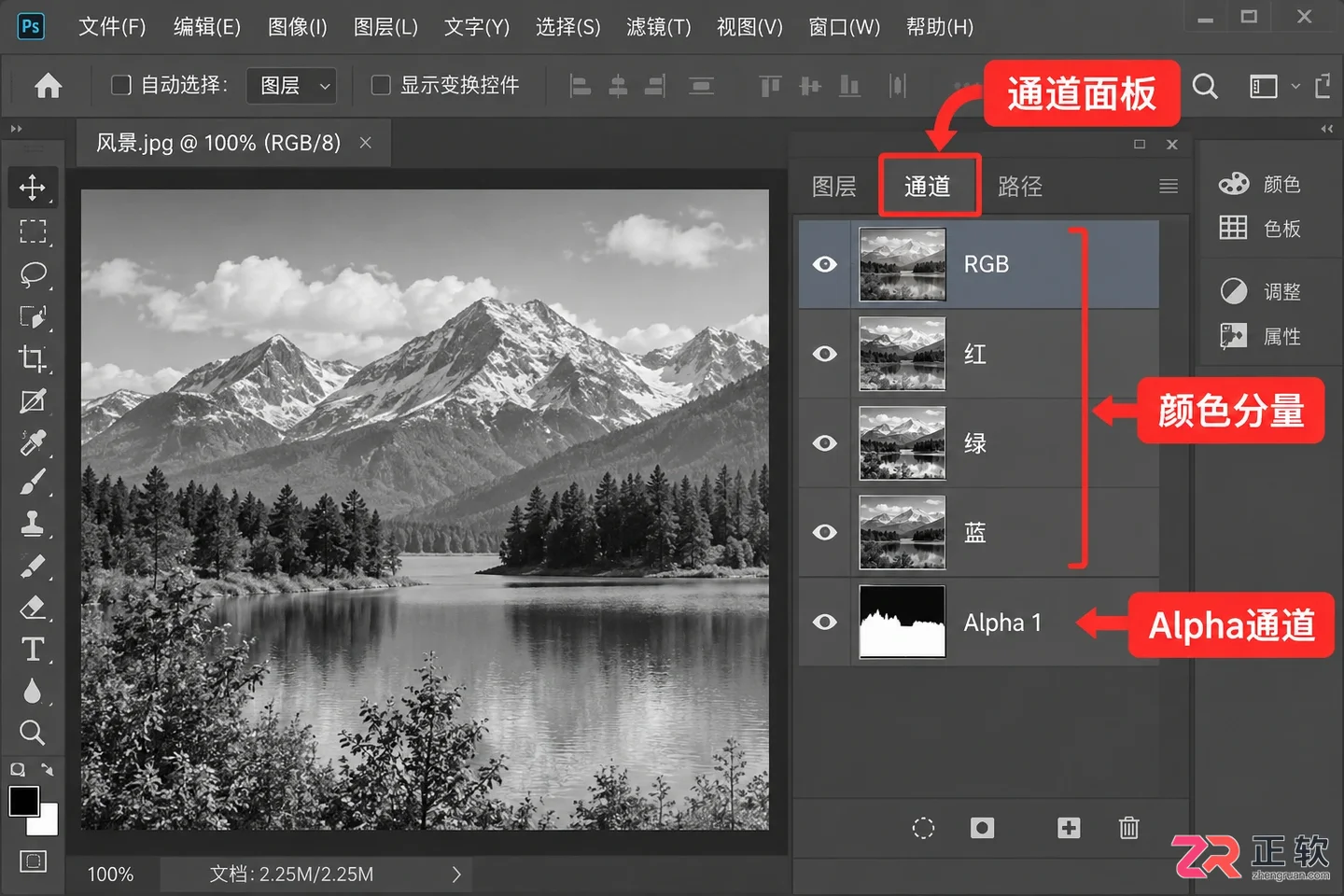Screen dimensions: 1344x896
Task: Select the Rectangular Marquee tool
Action: tap(33, 231)
